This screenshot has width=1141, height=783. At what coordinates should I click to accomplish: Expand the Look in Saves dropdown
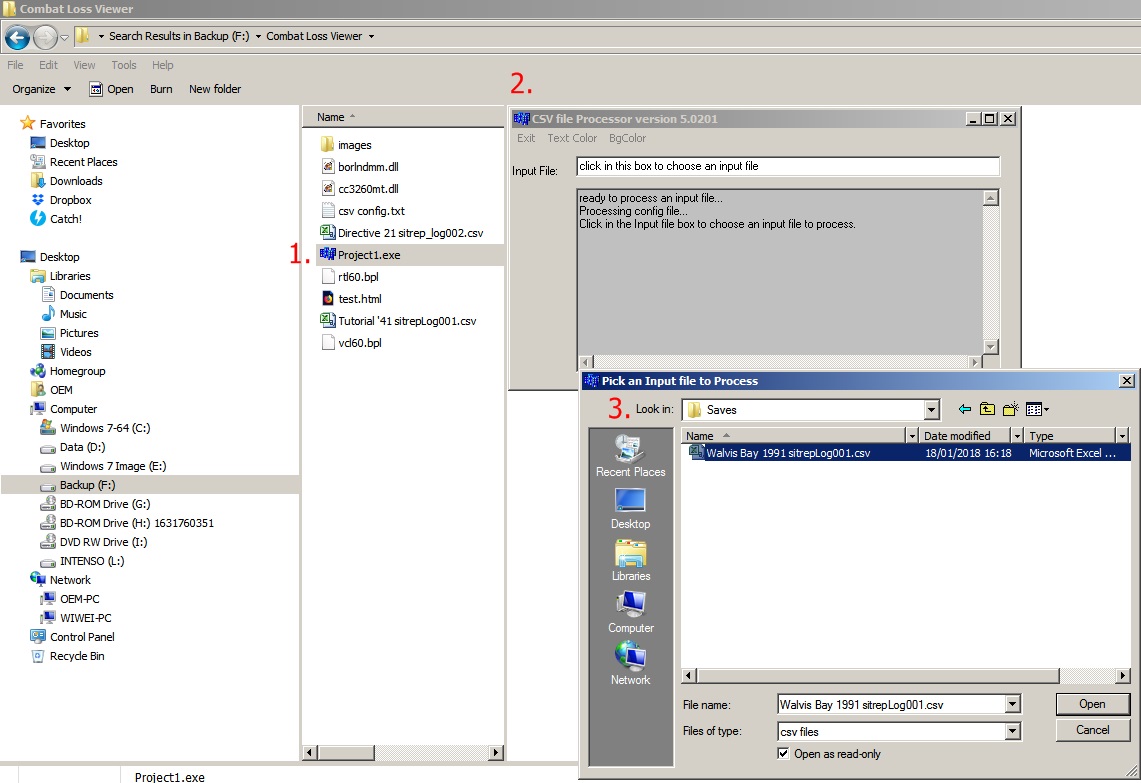click(931, 410)
